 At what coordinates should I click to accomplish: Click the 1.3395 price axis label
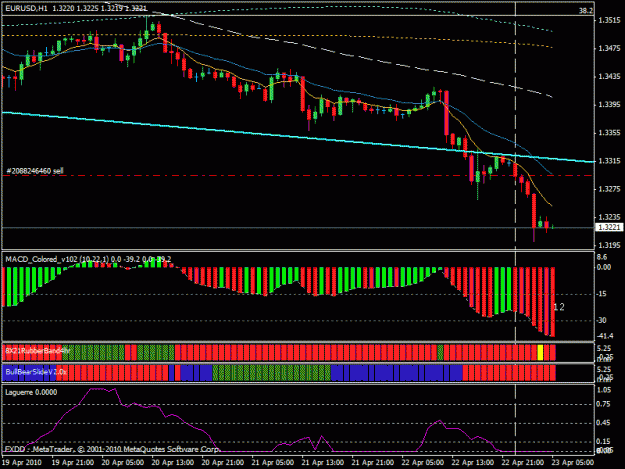click(609, 105)
